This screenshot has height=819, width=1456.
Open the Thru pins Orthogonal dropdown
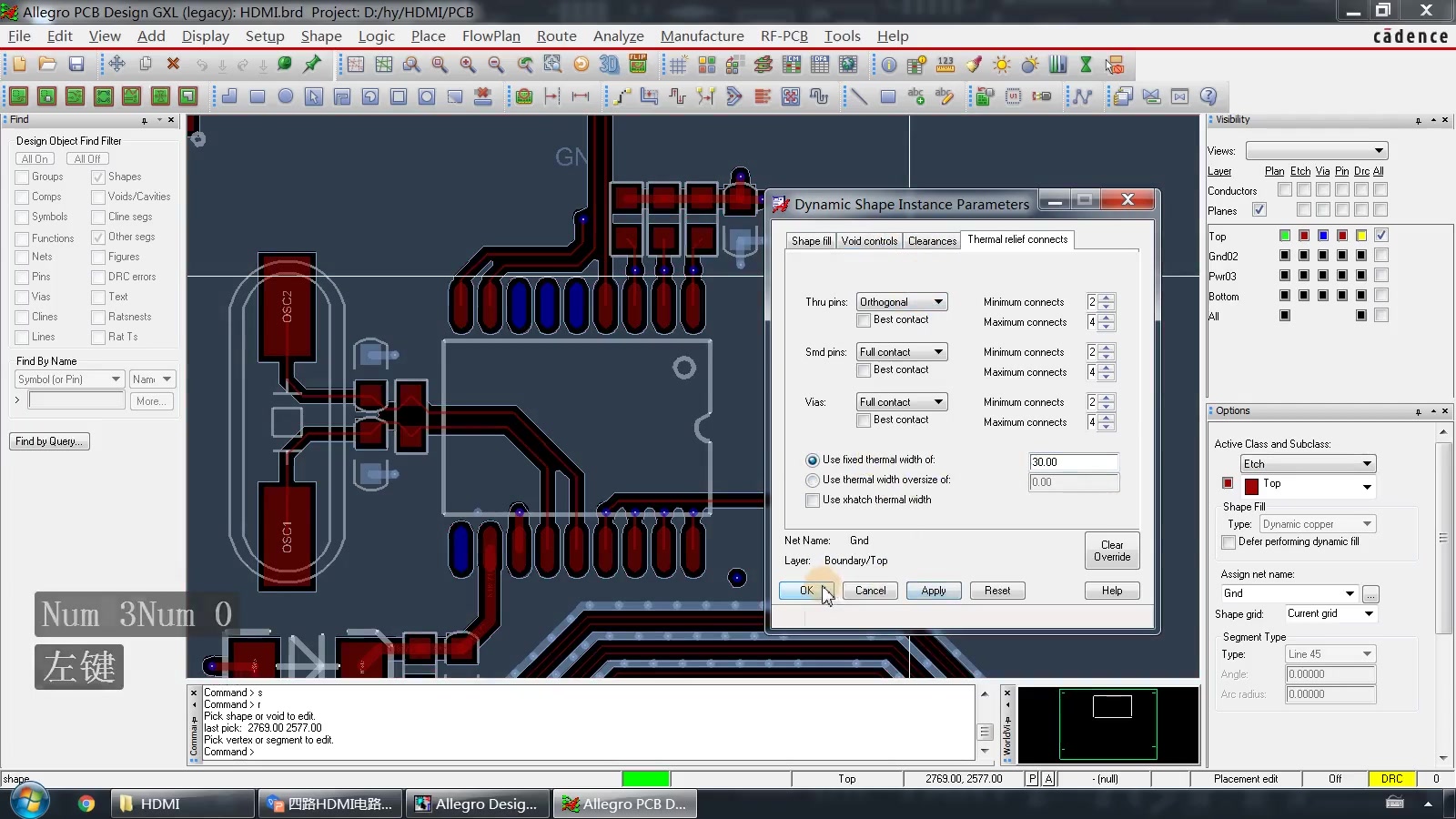point(902,302)
